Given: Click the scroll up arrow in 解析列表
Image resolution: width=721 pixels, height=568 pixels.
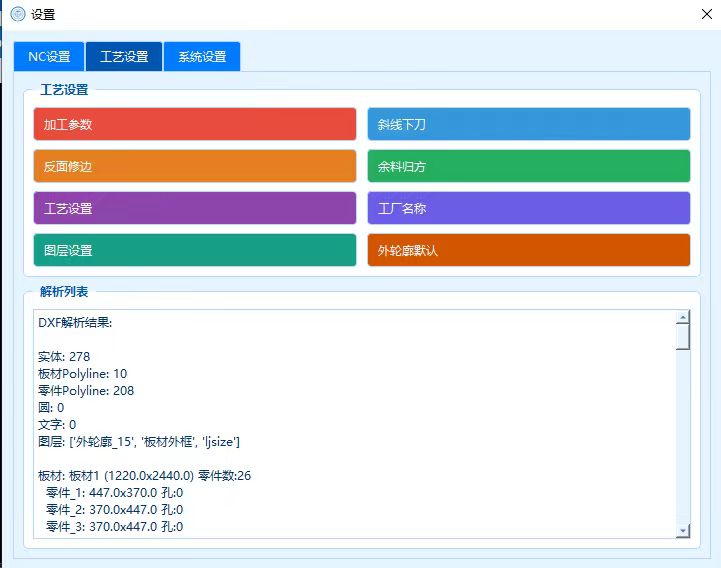Looking at the screenshot, I should (x=683, y=317).
